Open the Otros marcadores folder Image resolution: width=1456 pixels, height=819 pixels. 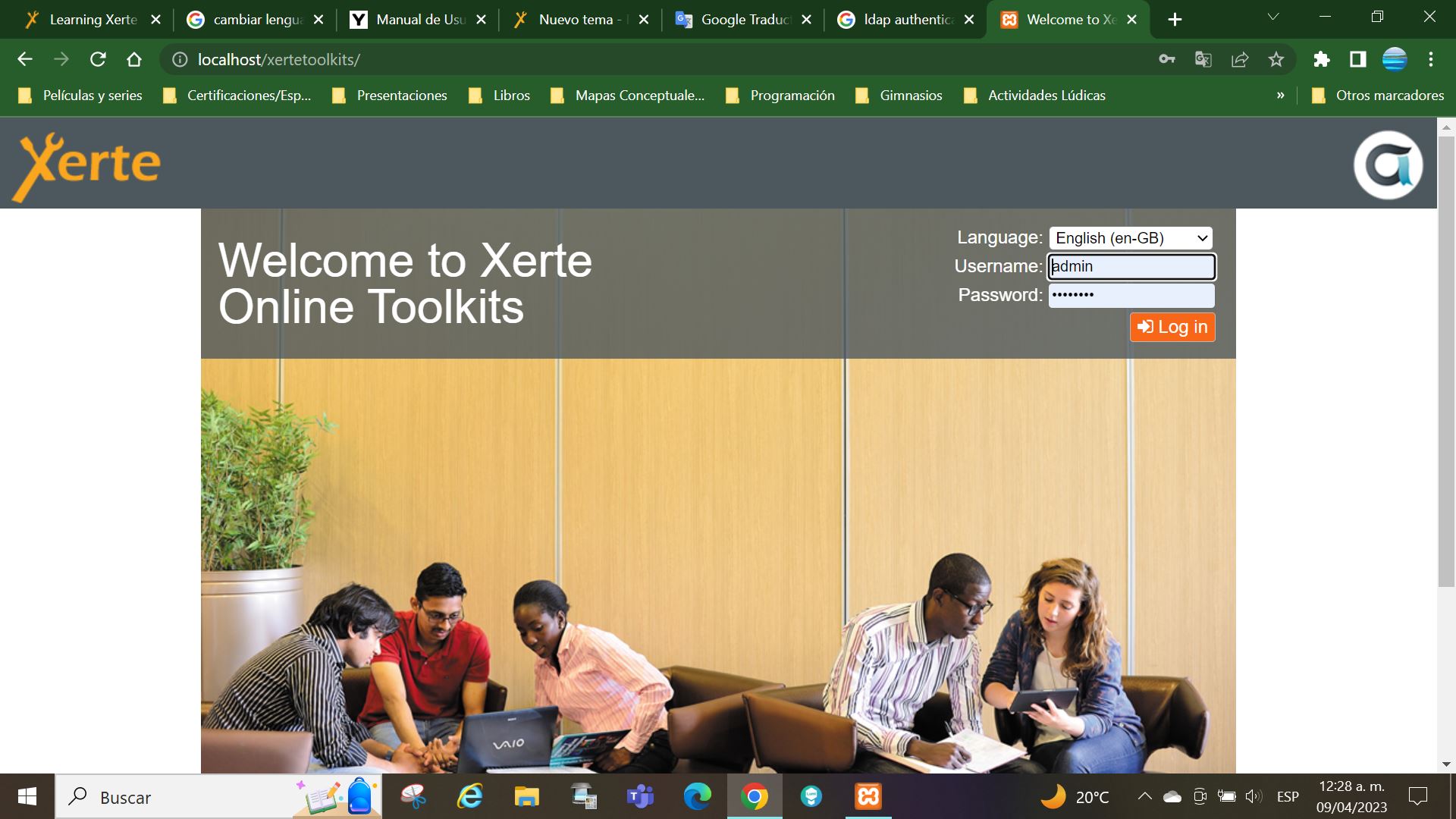coord(1378,96)
